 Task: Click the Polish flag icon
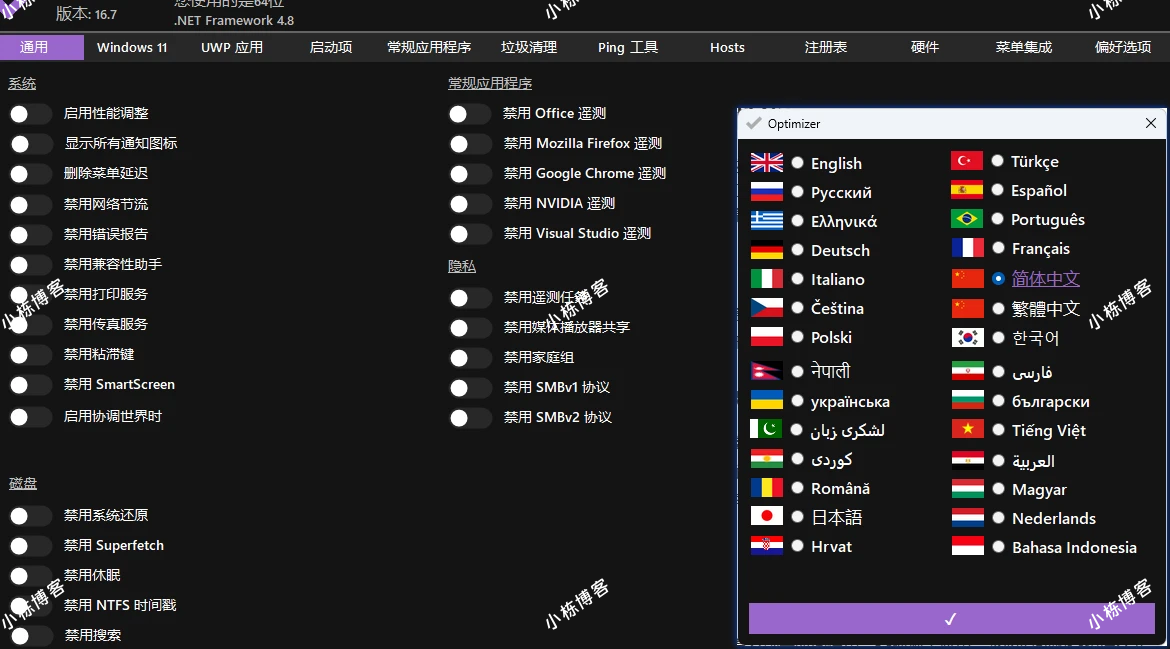coord(766,337)
